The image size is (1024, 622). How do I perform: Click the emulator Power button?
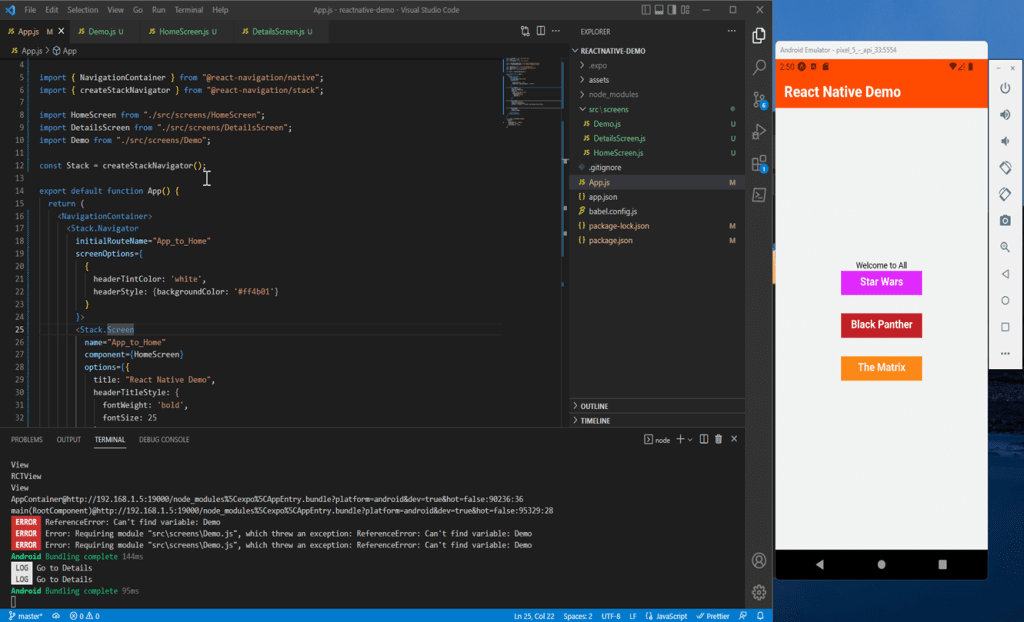[1005, 88]
